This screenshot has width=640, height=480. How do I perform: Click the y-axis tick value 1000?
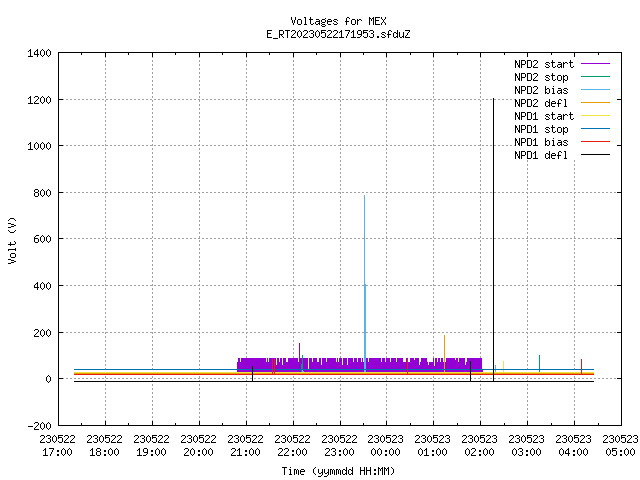(x=39, y=146)
